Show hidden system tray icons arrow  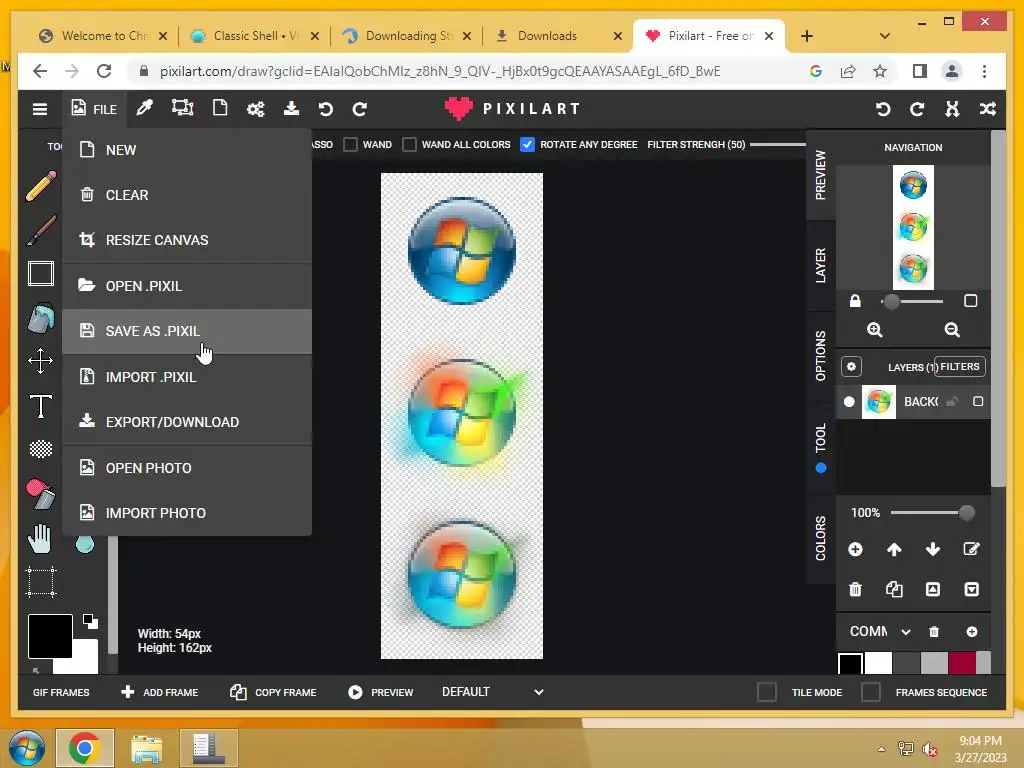881,749
